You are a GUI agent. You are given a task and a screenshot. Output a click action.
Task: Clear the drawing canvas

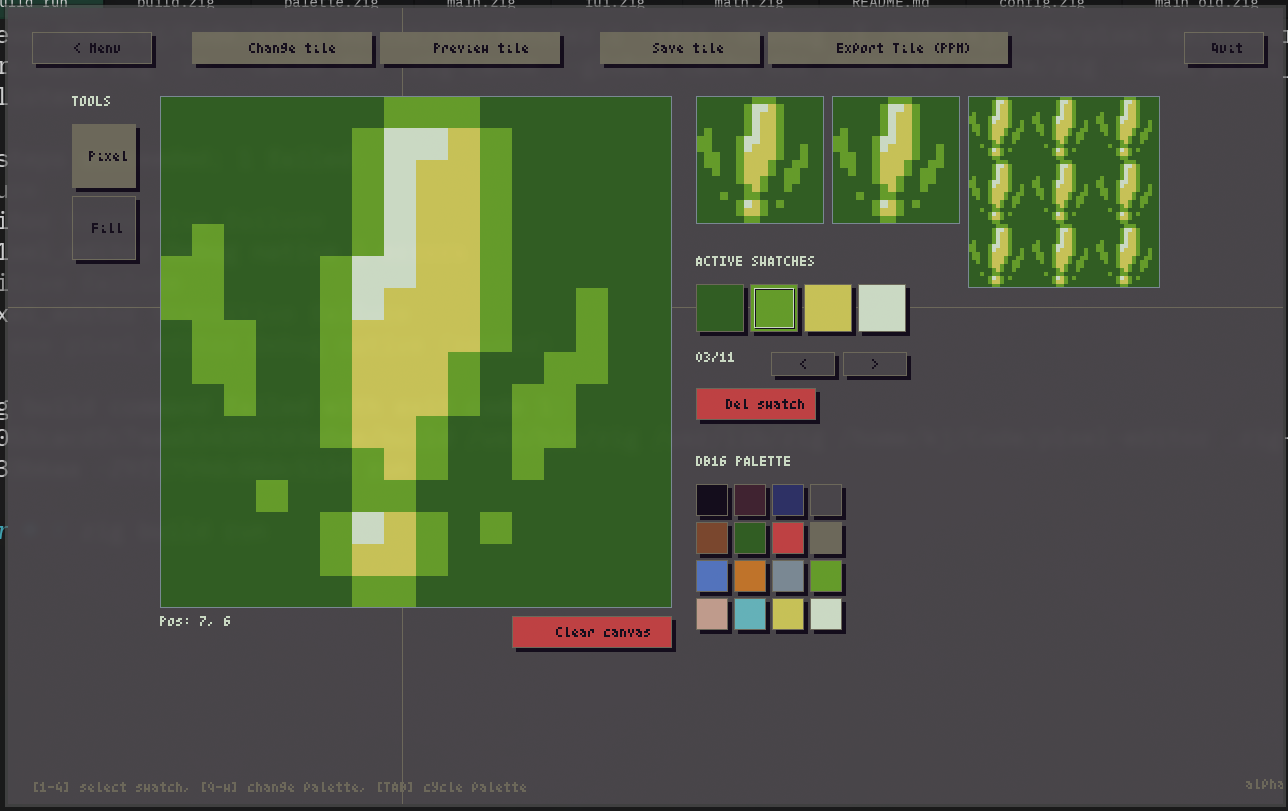click(592, 632)
